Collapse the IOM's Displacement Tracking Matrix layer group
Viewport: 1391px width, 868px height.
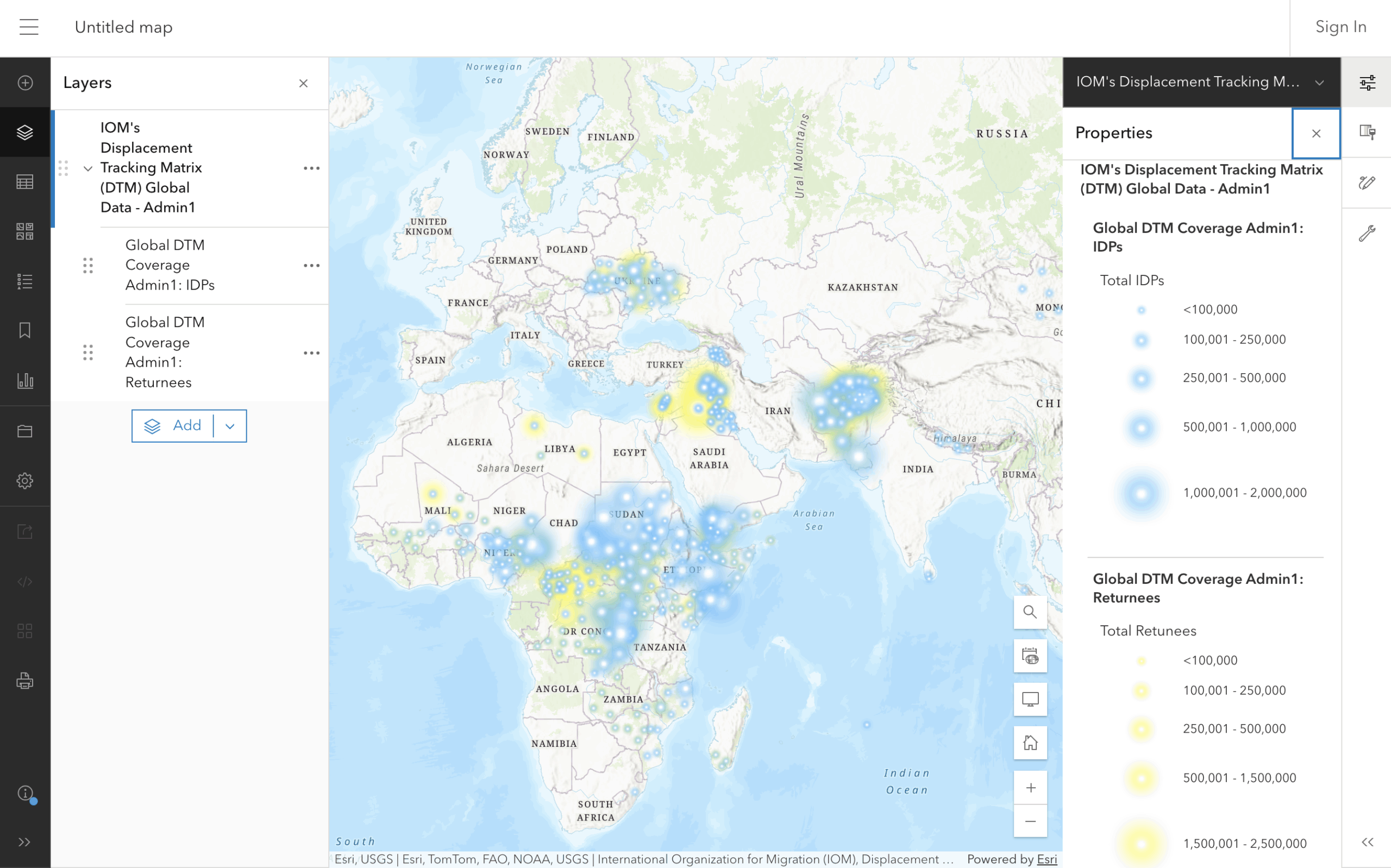[88, 168]
